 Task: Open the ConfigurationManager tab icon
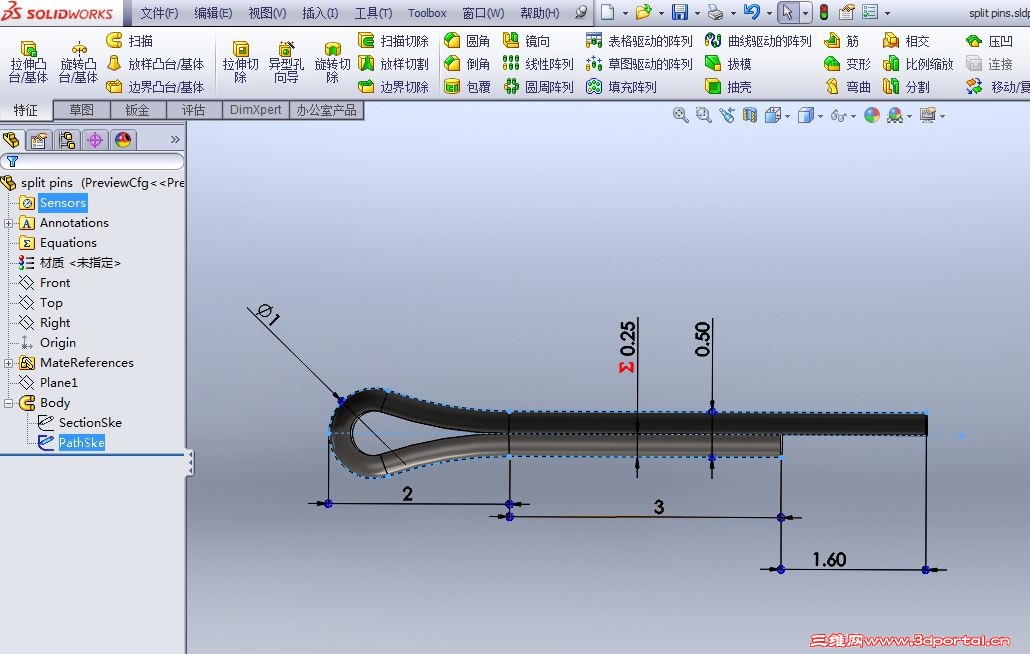pyautogui.click(x=67, y=140)
